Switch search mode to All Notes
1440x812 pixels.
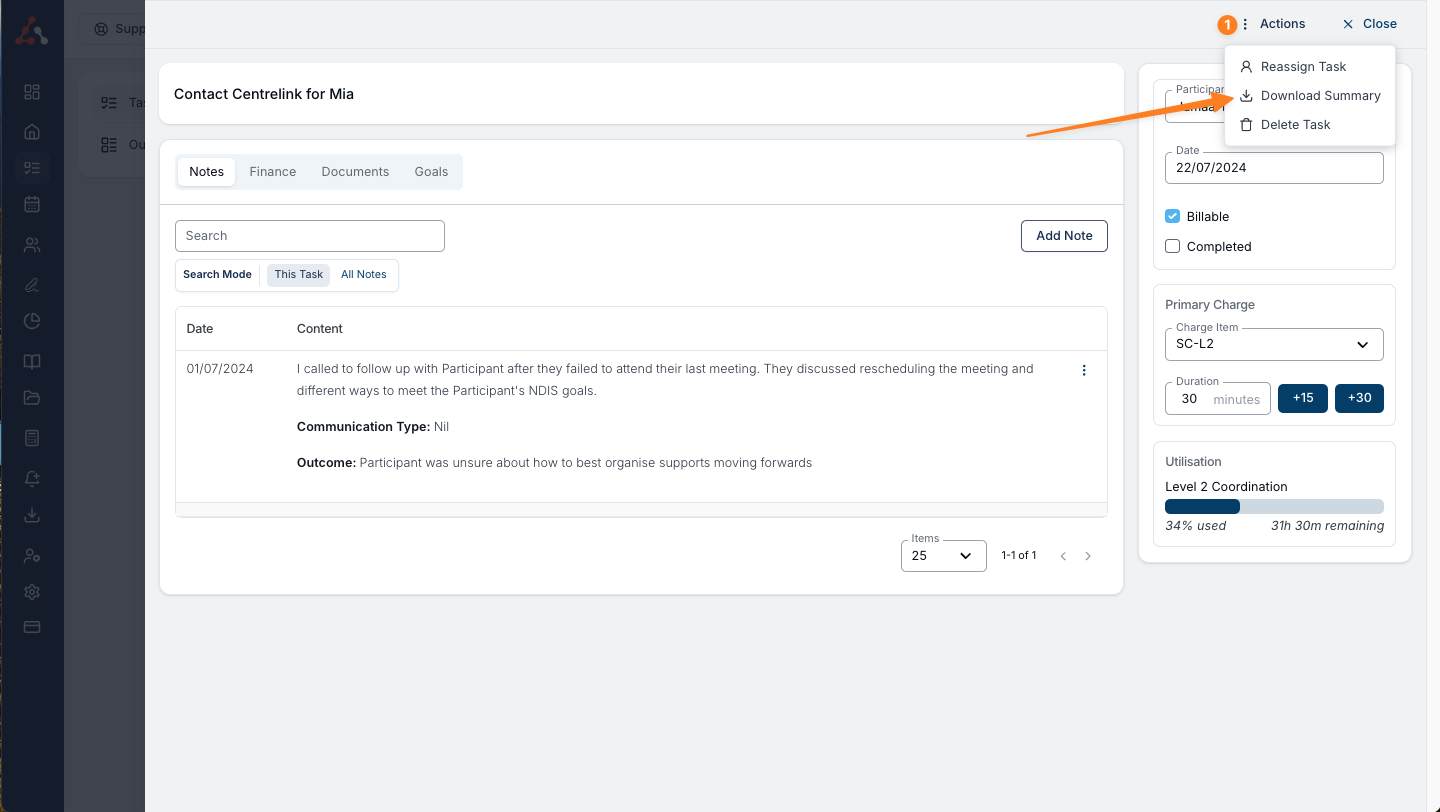coord(363,274)
